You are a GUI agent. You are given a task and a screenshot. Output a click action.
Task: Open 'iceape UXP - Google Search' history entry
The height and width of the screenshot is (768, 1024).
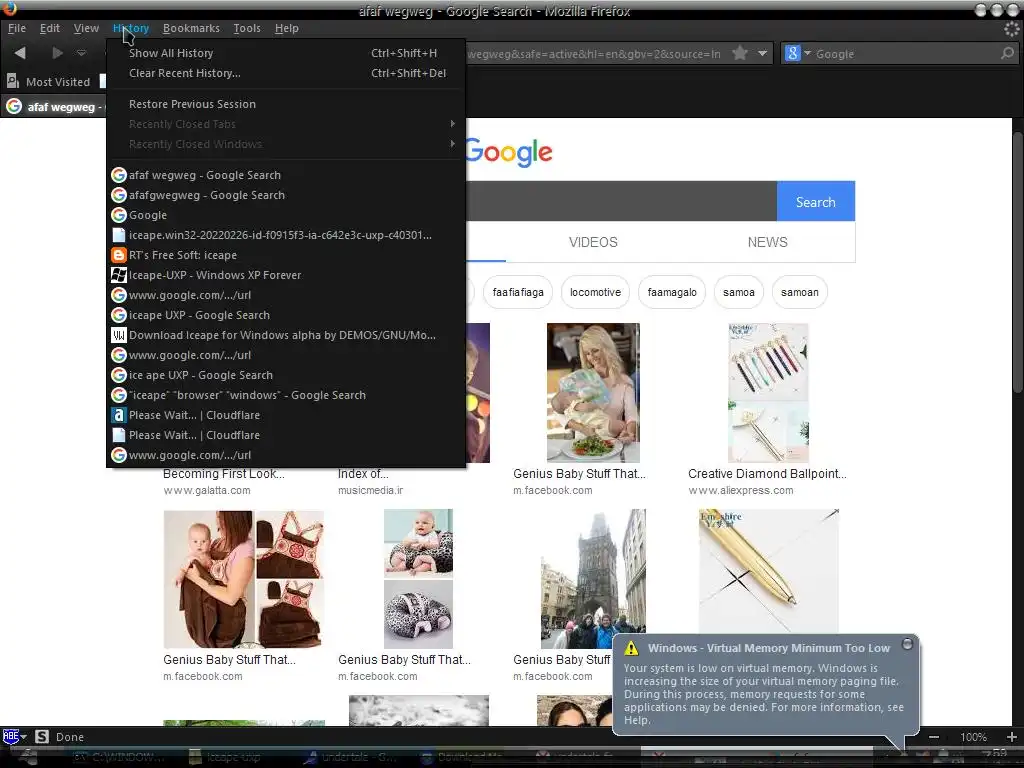click(286, 315)
